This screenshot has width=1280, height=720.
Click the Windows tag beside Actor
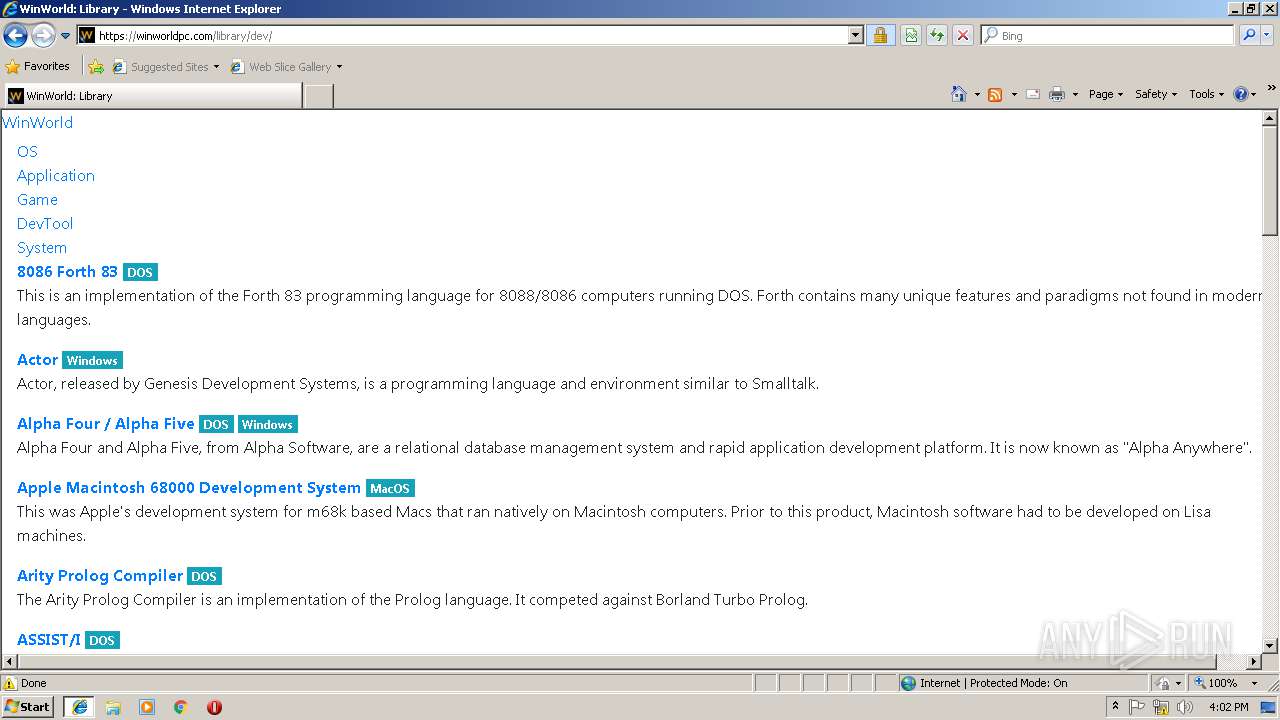click(x=92, y=360)
